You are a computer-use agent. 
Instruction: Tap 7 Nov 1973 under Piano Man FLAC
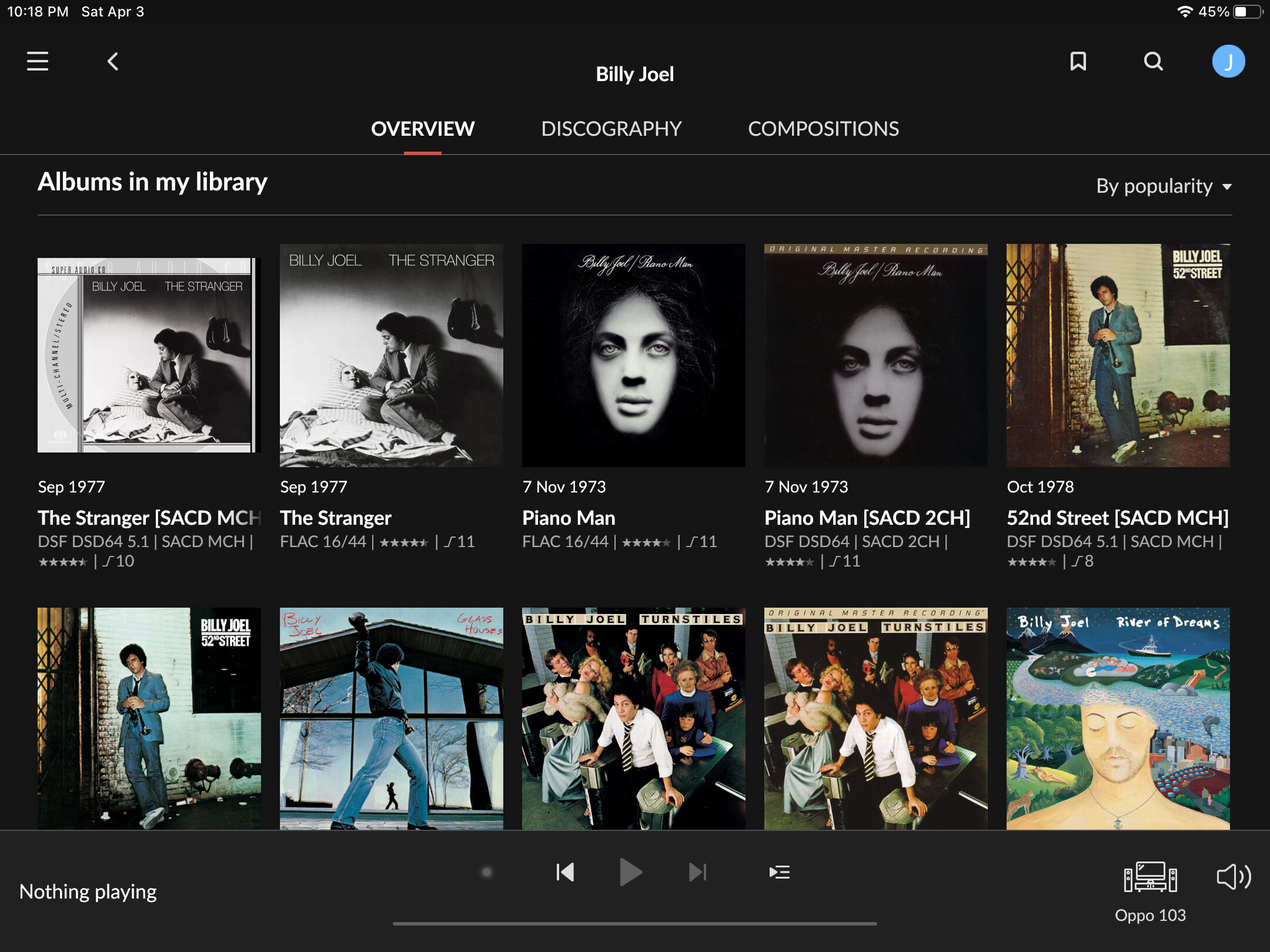tap(564, 487)
